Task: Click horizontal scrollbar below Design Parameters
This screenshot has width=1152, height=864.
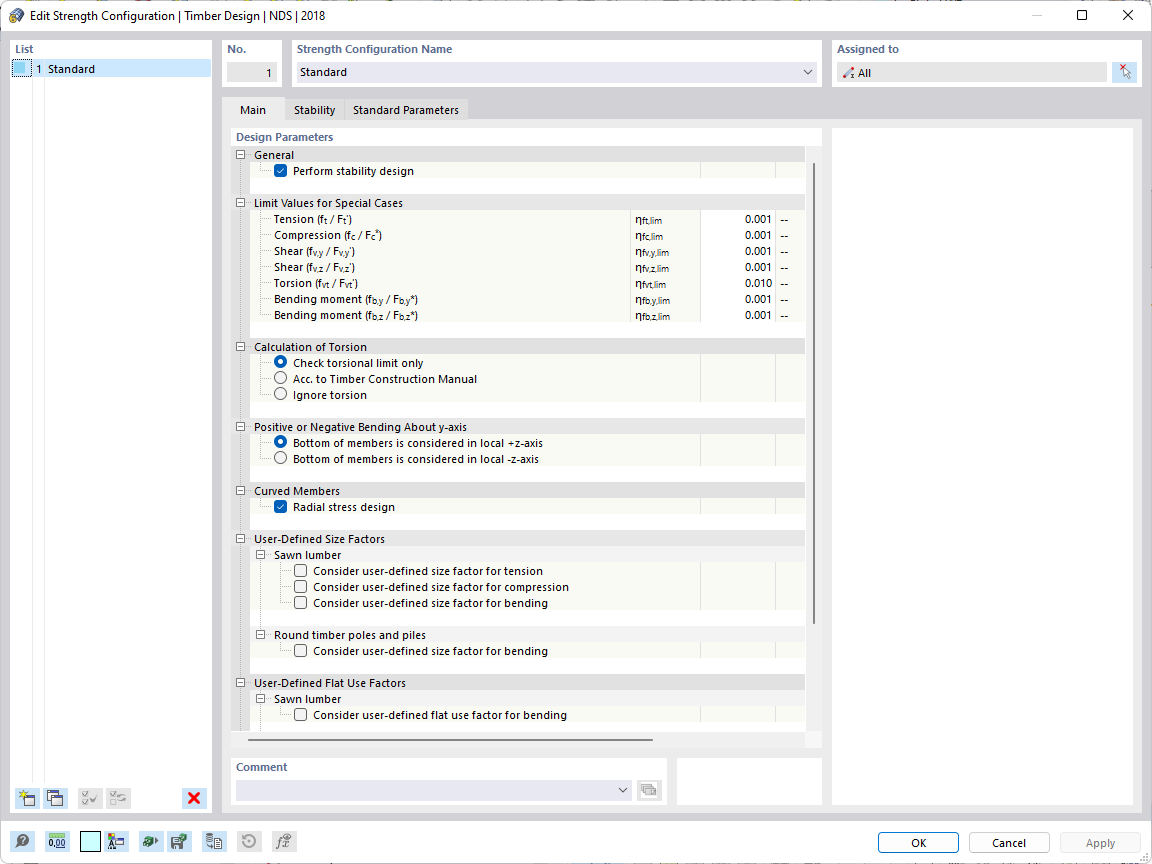Action: (x=450, y=740)
